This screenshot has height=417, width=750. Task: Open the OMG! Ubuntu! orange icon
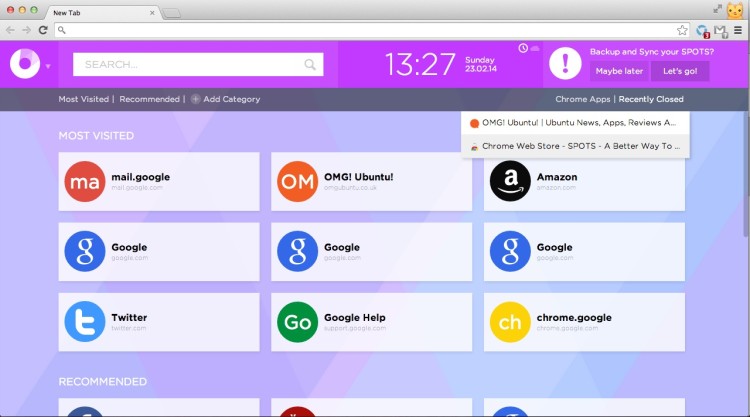tap(297, 181)
